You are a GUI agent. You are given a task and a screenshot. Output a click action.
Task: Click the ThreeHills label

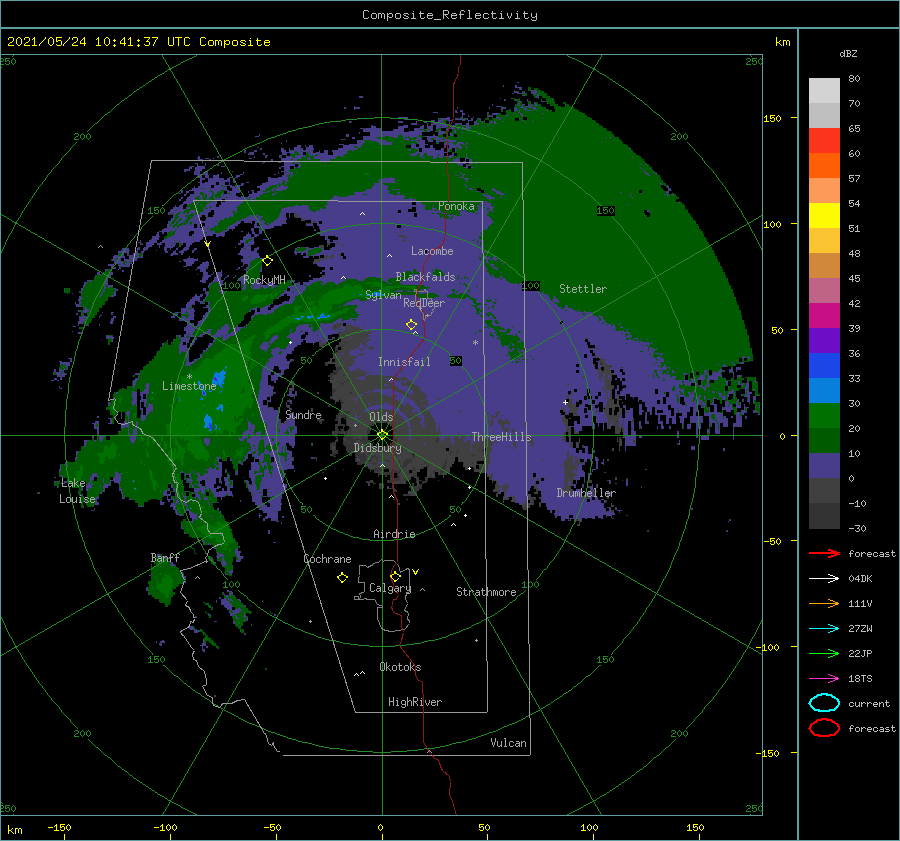(502, 437)
